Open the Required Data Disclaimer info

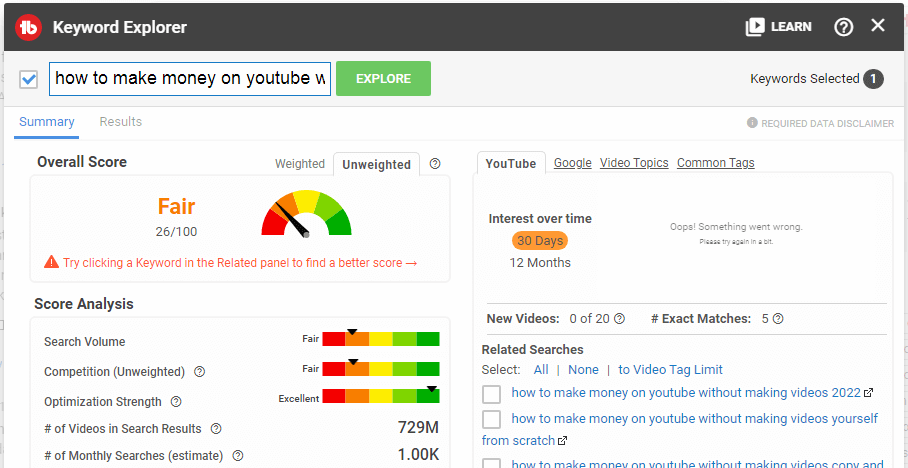(x=821, y=123)
